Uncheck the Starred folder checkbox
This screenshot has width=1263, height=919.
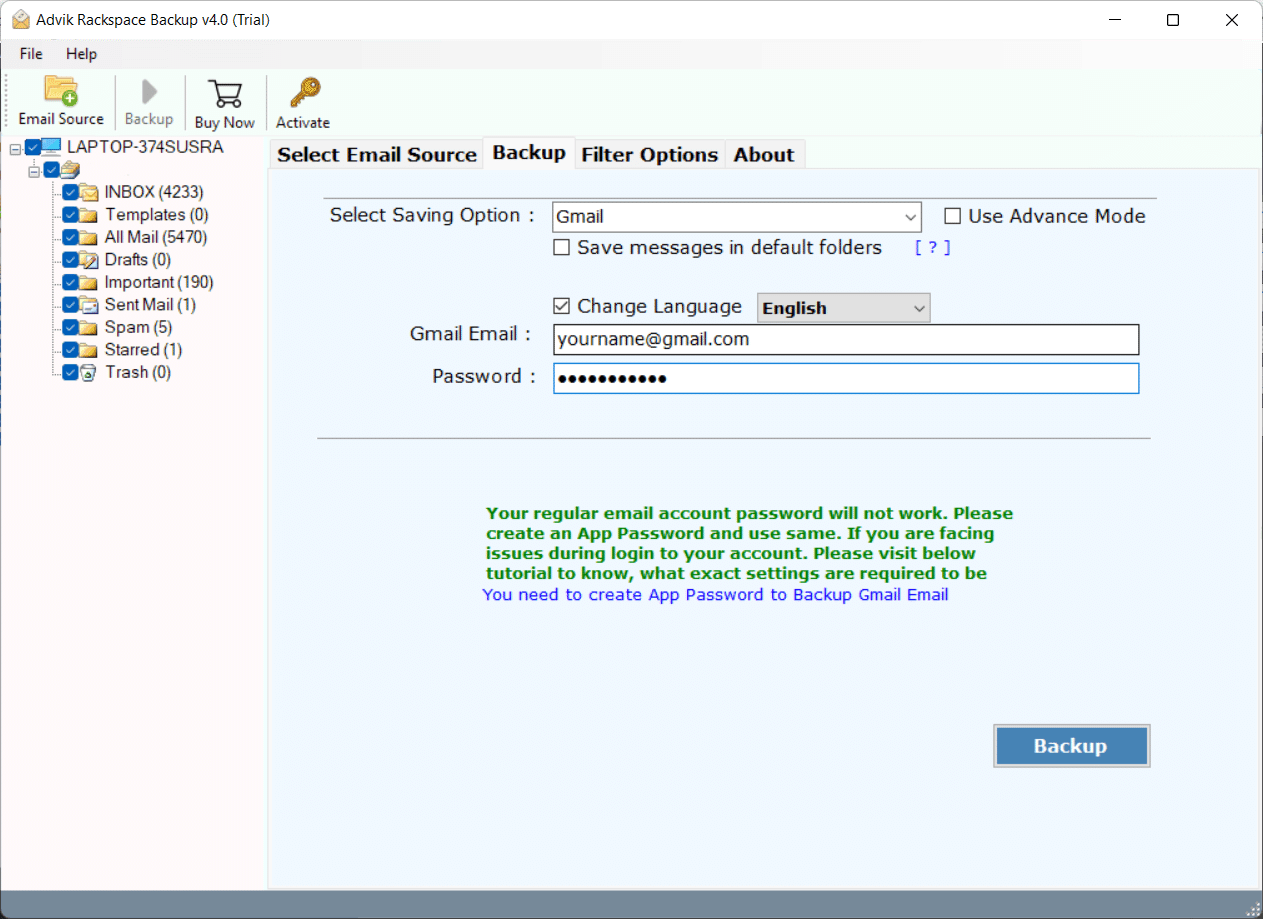[70, 350]
